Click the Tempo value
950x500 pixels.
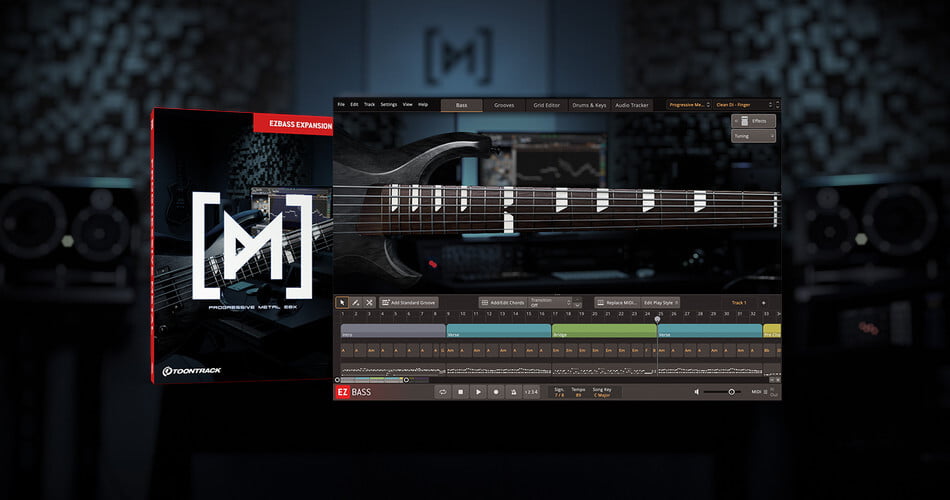pos(578,395)
